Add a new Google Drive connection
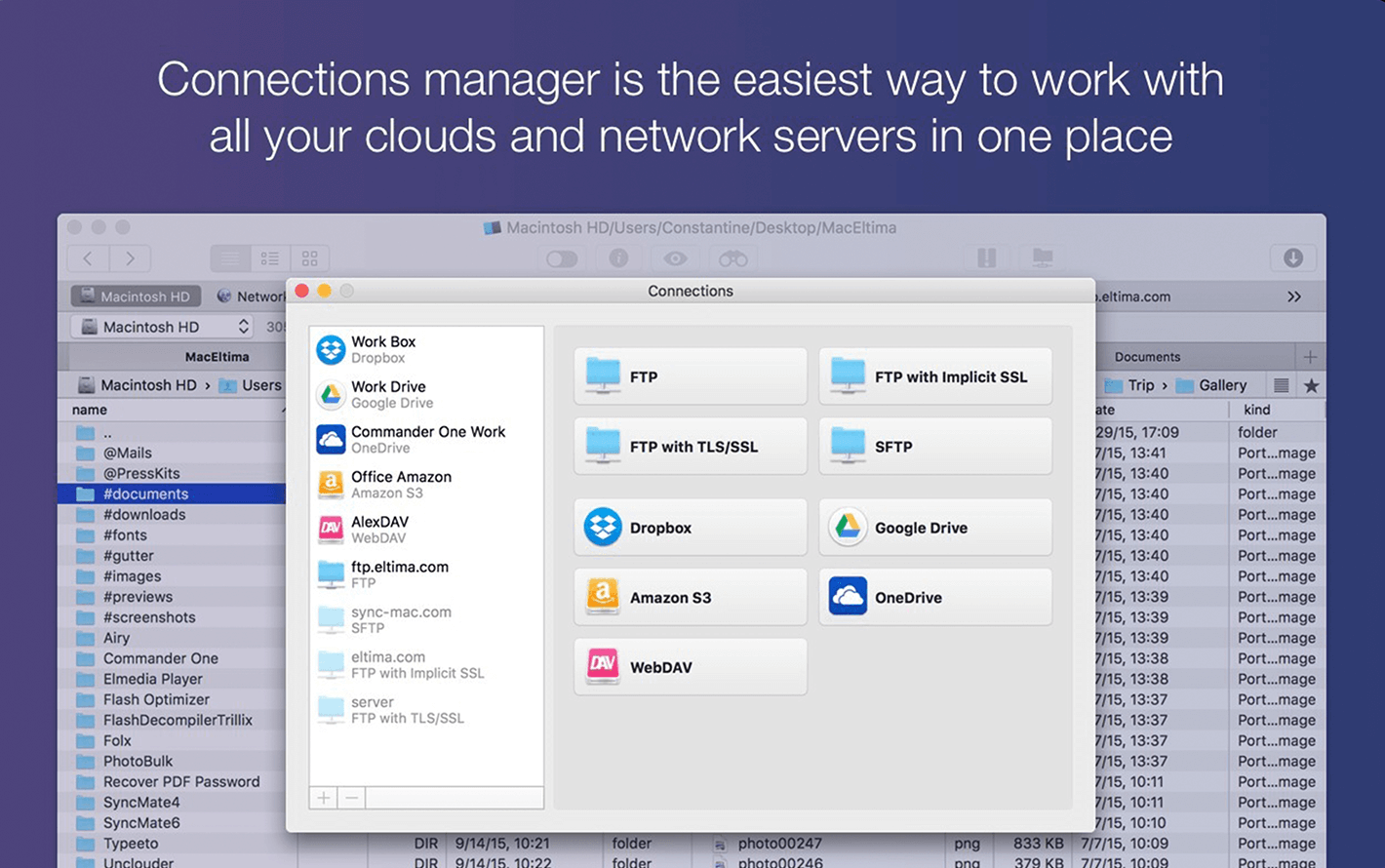This screenshot has width=1385, height=868. click(935, 528)
